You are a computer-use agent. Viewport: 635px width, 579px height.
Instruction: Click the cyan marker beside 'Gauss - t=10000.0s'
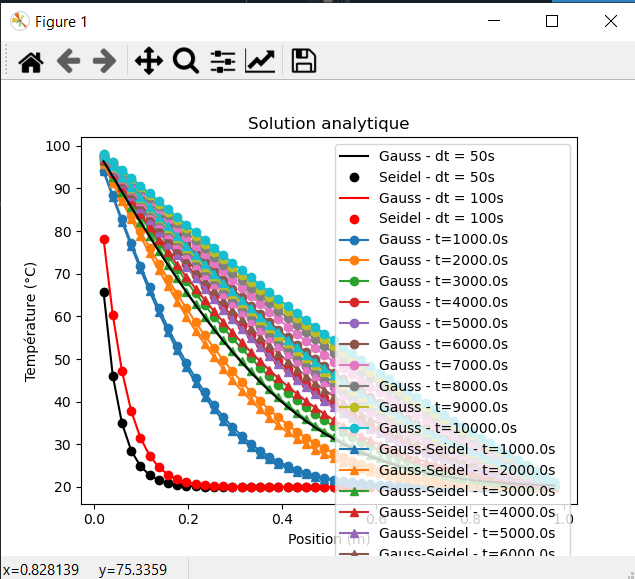(x=357, y=429)
